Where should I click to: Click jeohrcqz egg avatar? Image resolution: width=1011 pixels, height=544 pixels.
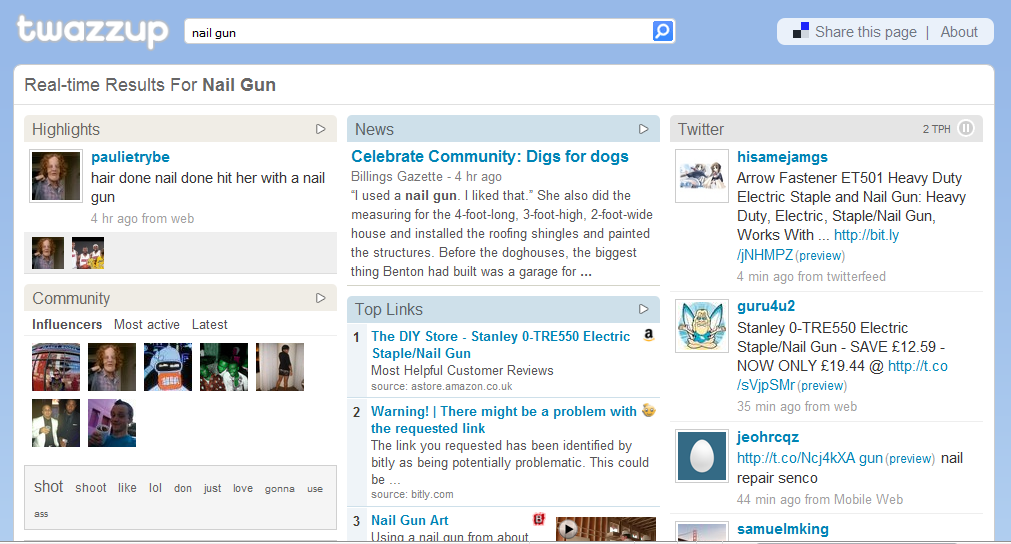coord(701,456)
